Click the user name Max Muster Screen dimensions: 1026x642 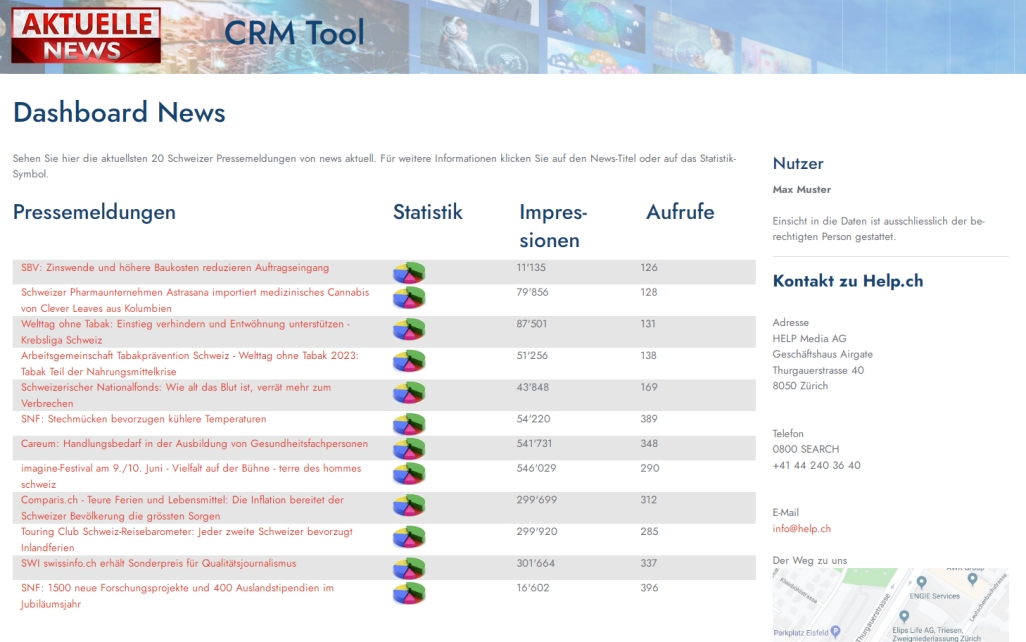[x=802, y=190]
